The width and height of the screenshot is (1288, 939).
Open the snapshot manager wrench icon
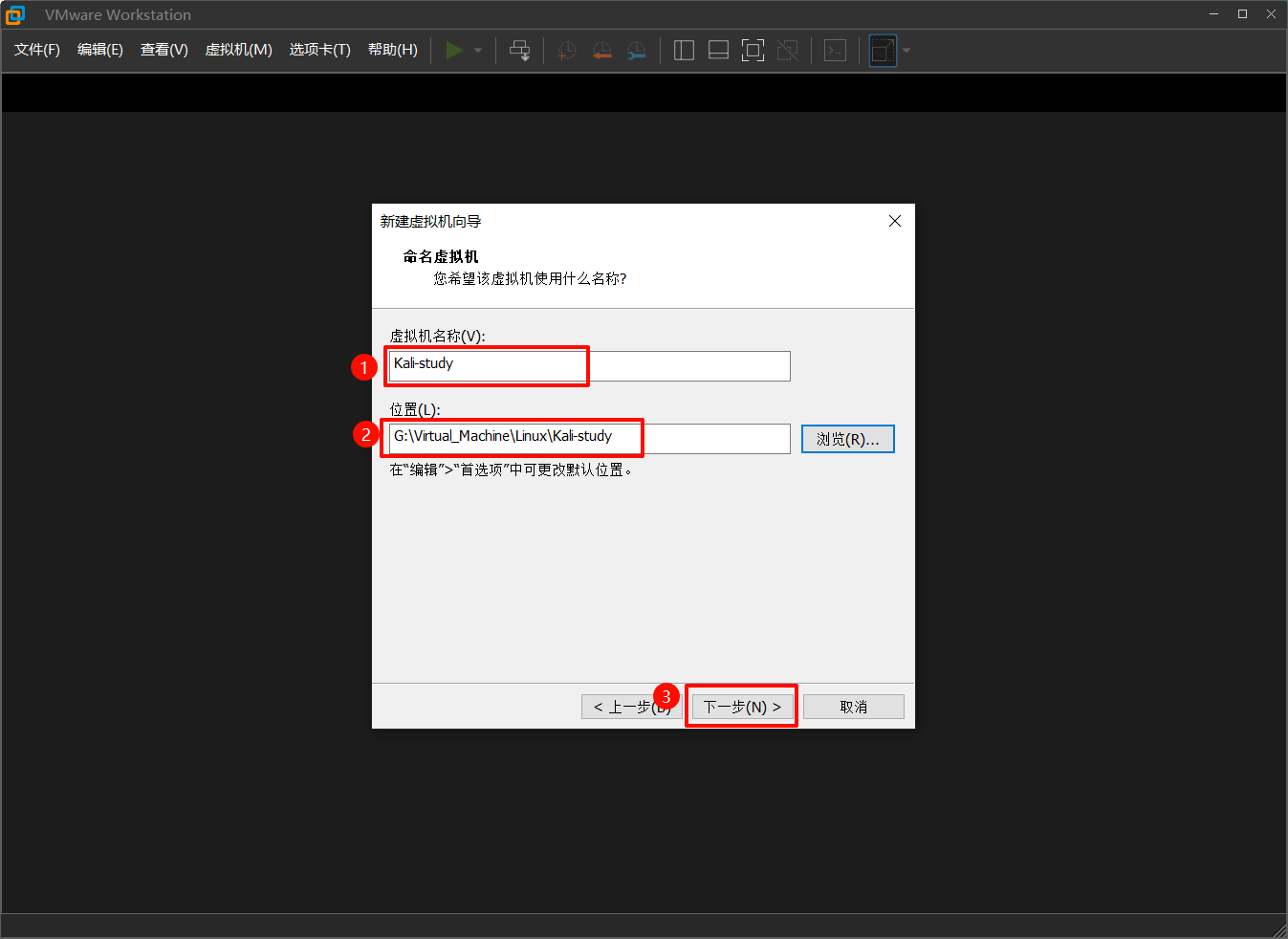point(636,51)
